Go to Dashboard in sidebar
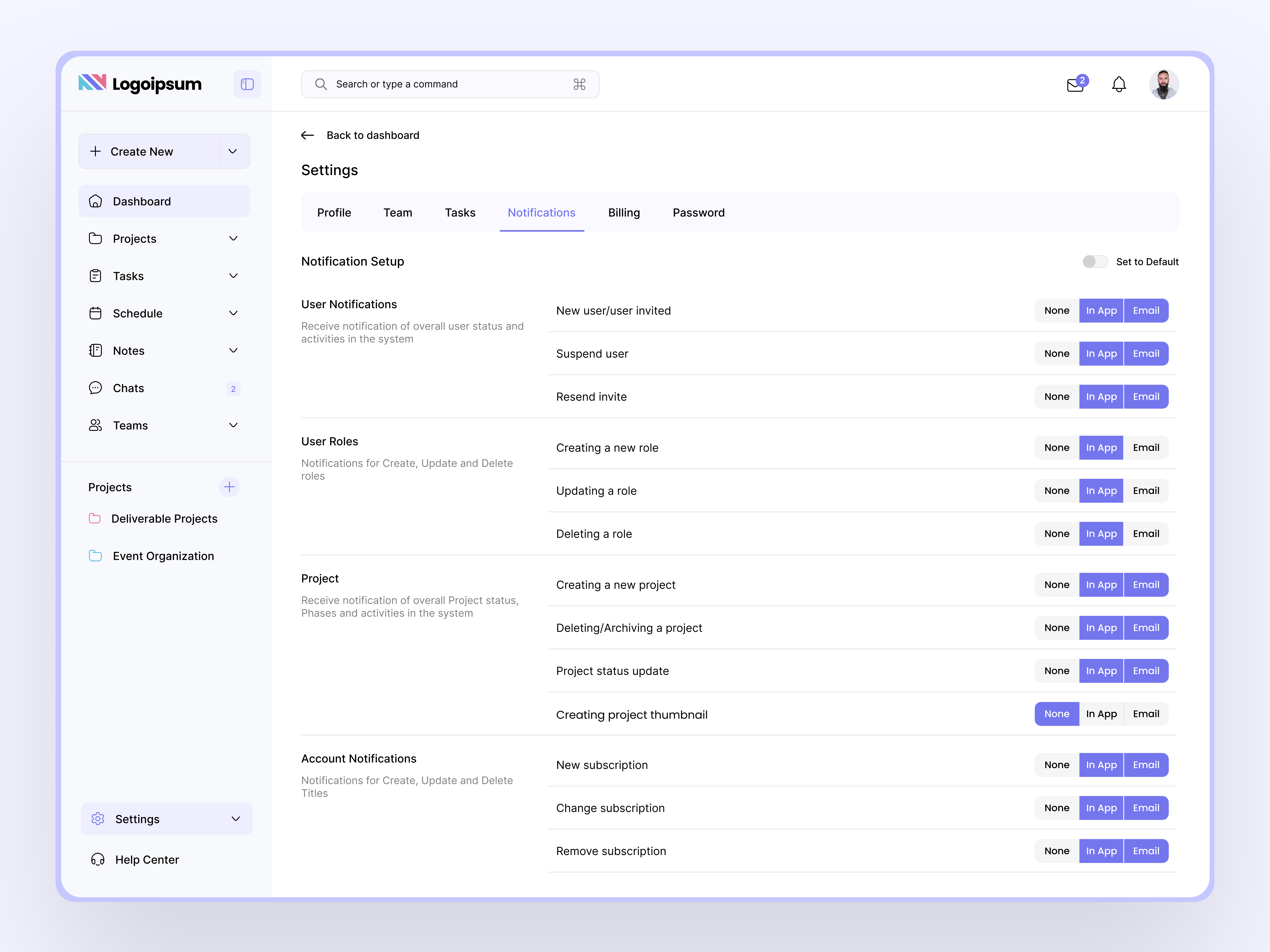 [142, 202]
